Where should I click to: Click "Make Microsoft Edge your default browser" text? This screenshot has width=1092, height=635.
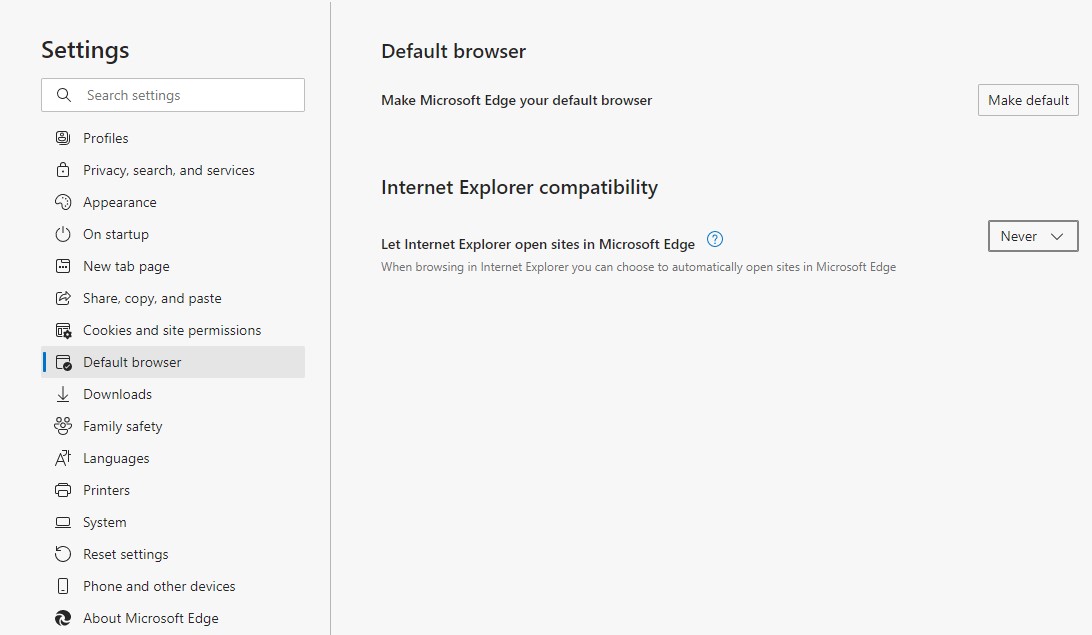pos(516,100)
